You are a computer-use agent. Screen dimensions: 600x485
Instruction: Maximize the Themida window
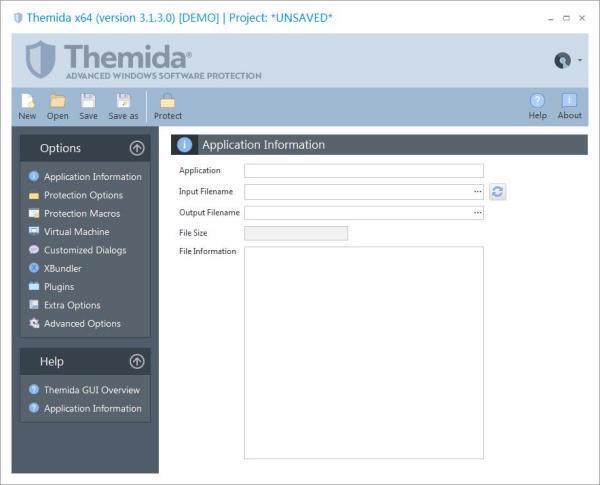pyautogui.click(x=566, y=18)
